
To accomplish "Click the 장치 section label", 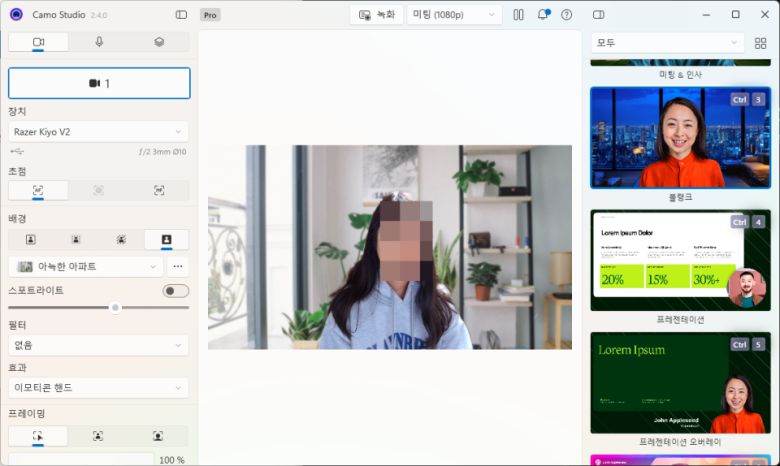I will [x=17, y=111].
